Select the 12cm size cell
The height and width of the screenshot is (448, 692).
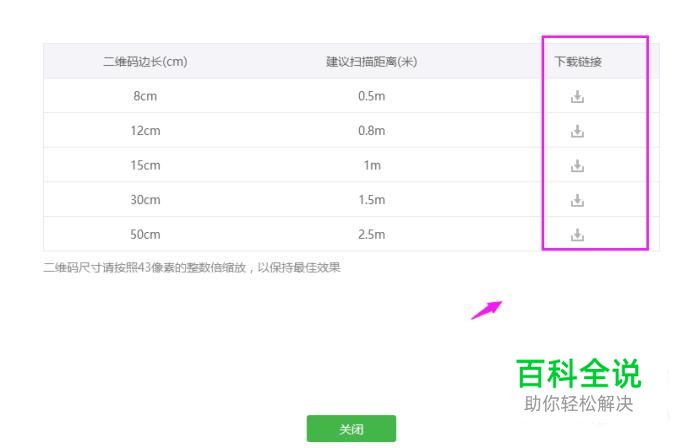(145, 131)
